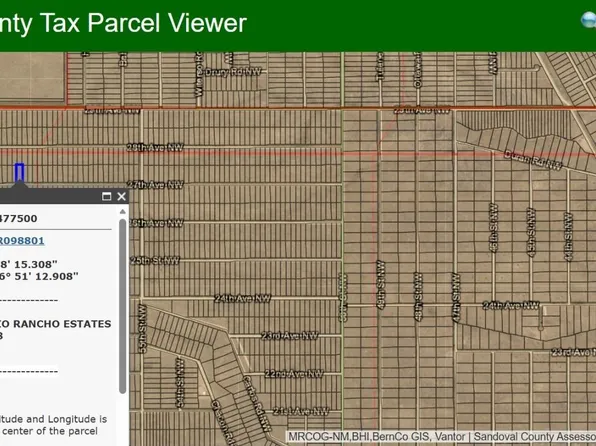Screen dimensions: 596x446
Task: Click the 22nd Ave NW street label
Action: pos(294,374)
